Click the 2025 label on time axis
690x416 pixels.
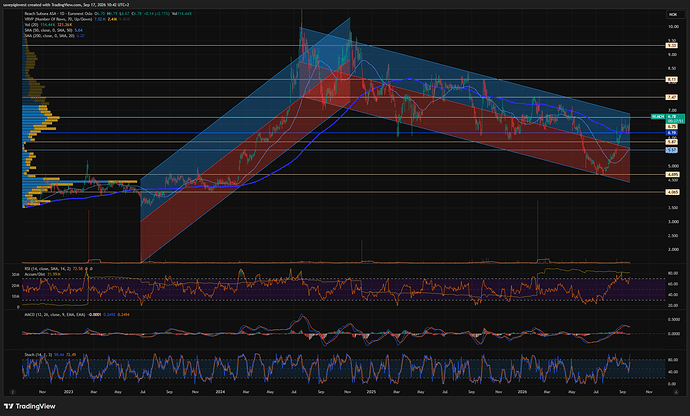tap(371, 392)
